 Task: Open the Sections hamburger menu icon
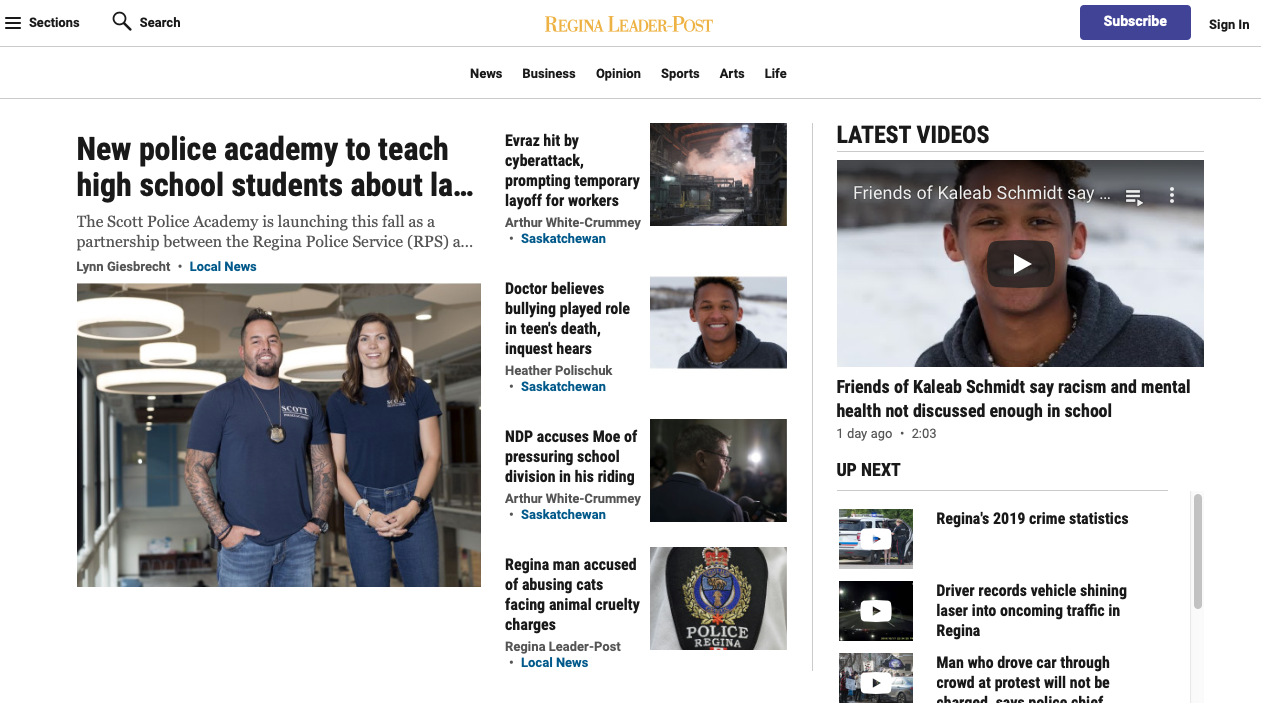click(14, 22)
